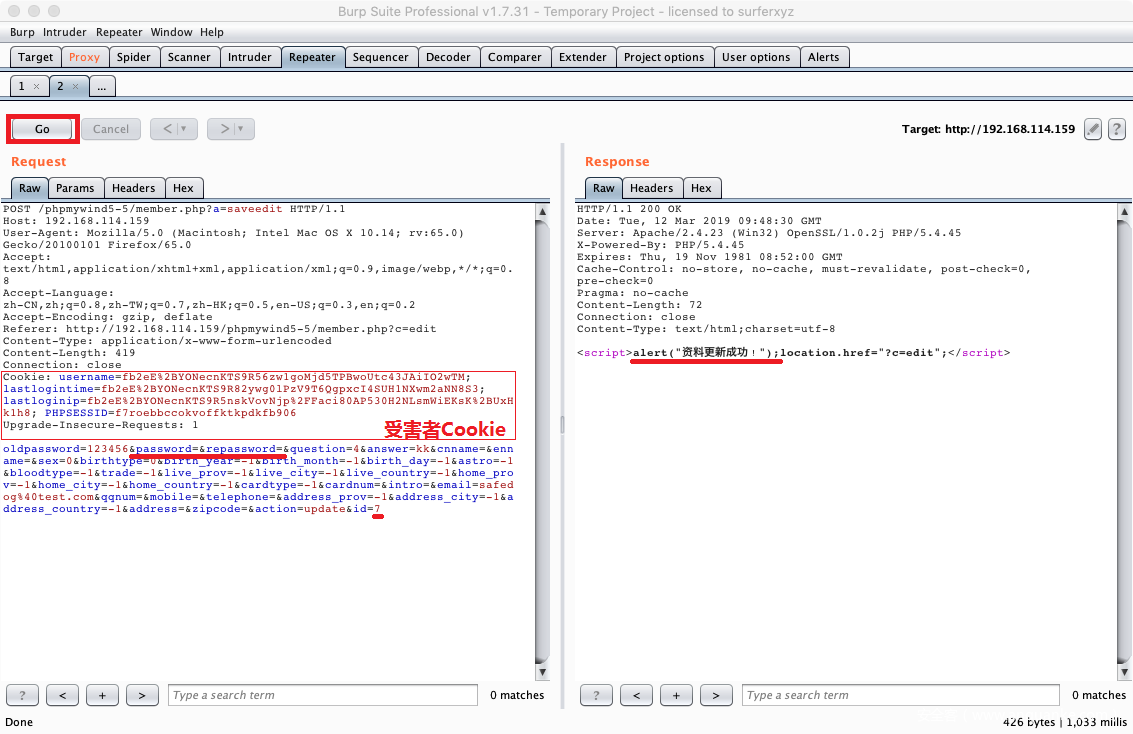The height and width of the screenshot is (734, 1133).
Task: Click the request pane vertical scrollbar
Action: click(x=543, y=442)
